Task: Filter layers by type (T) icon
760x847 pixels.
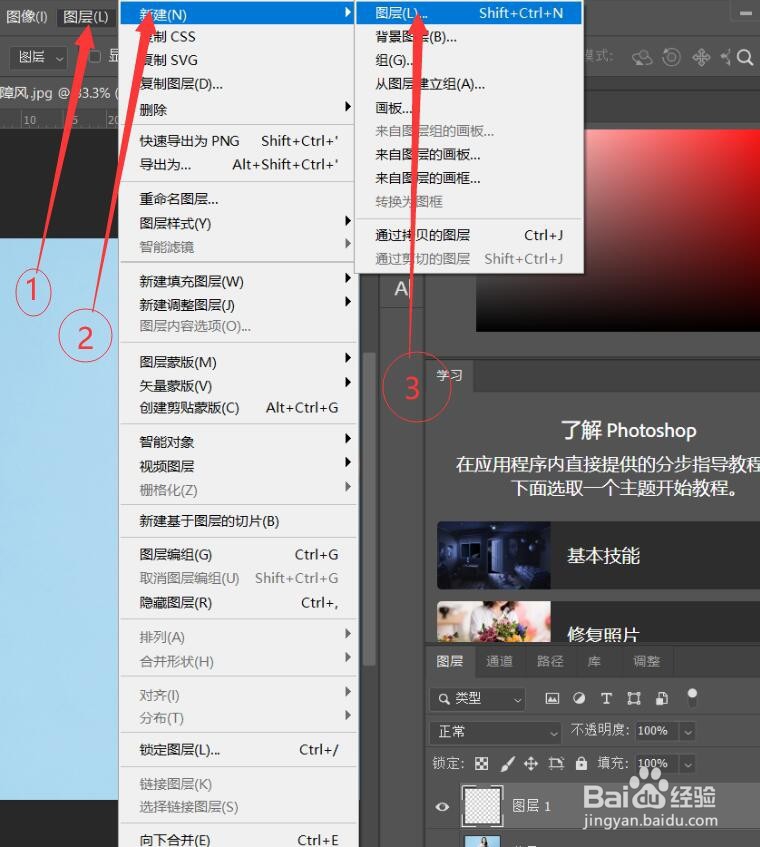Action: 606,698
